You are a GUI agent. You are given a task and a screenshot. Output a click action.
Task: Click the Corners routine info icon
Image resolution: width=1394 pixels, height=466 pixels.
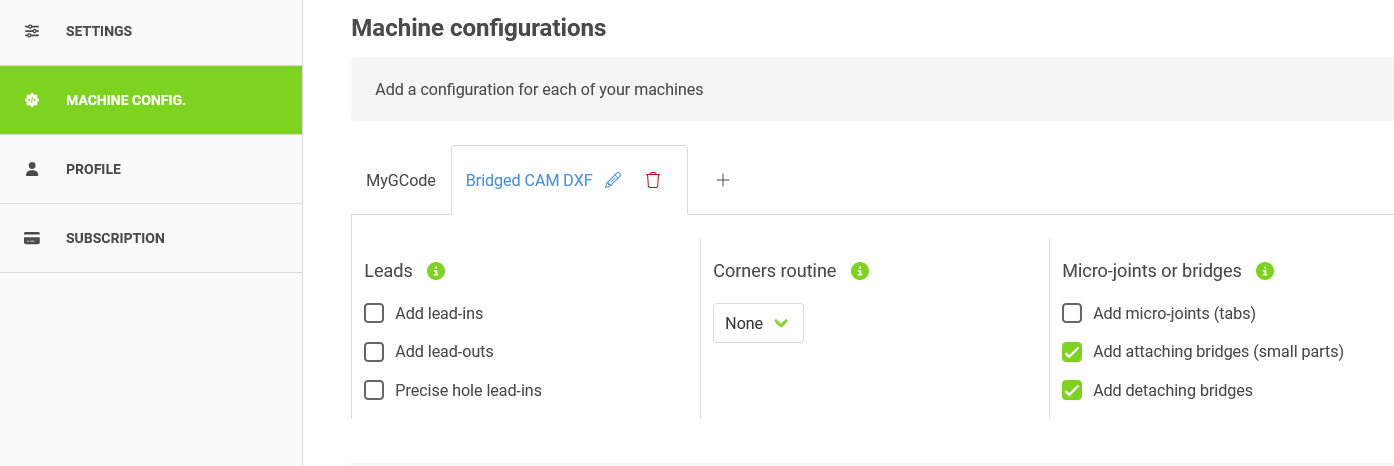pyautogui.click(x=860, y=271)
